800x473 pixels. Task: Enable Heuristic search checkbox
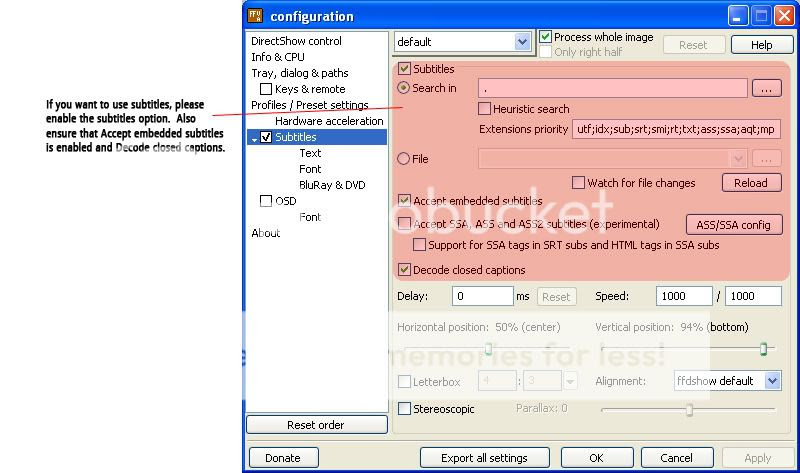(484, 109)
